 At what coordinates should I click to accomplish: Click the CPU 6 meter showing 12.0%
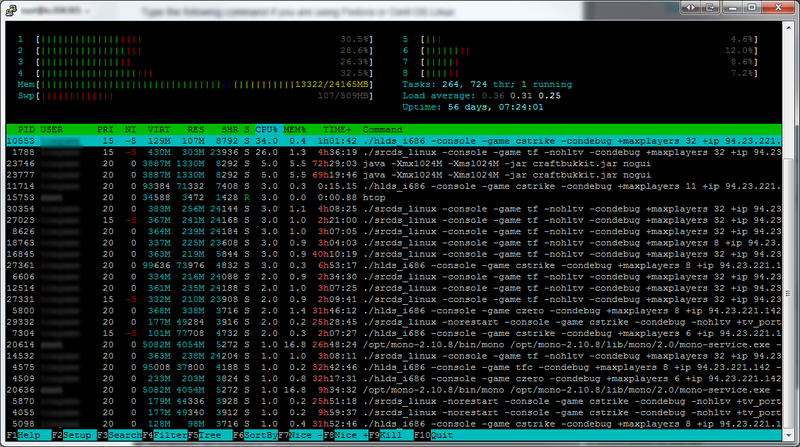point(580,51)
